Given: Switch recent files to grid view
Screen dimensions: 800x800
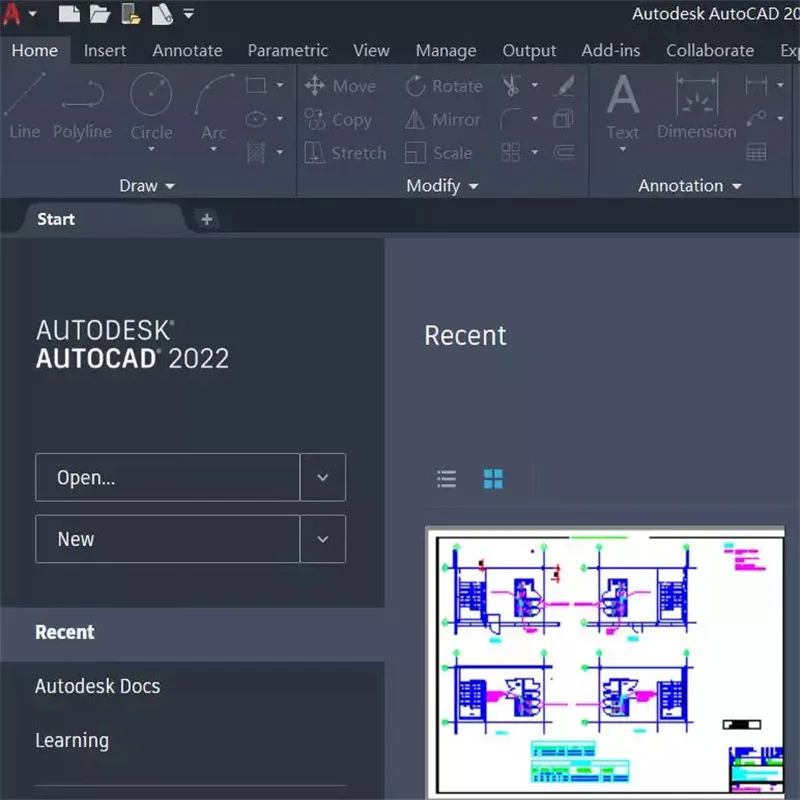Looking at the screenshot, I should point(493,478).
